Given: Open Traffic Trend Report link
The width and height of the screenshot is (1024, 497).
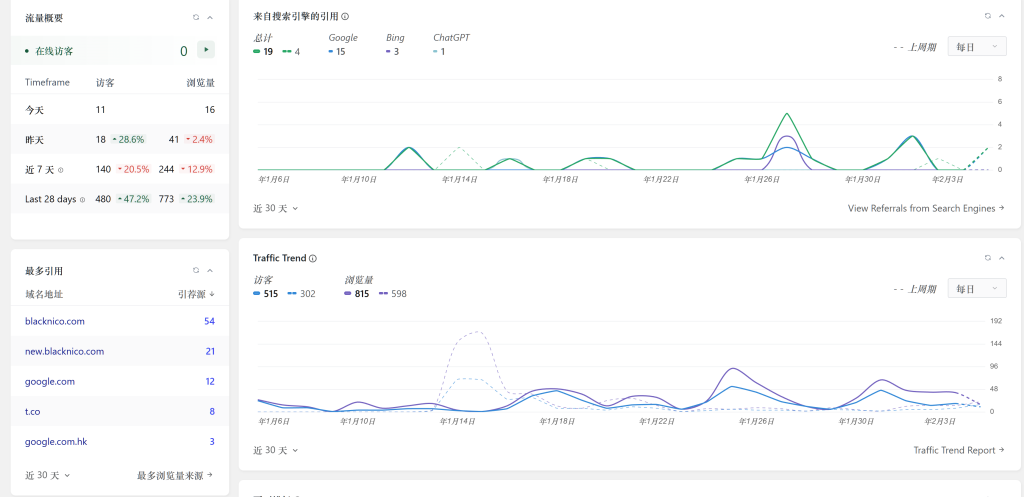Looking at the screenshot, I should point(959,450).
